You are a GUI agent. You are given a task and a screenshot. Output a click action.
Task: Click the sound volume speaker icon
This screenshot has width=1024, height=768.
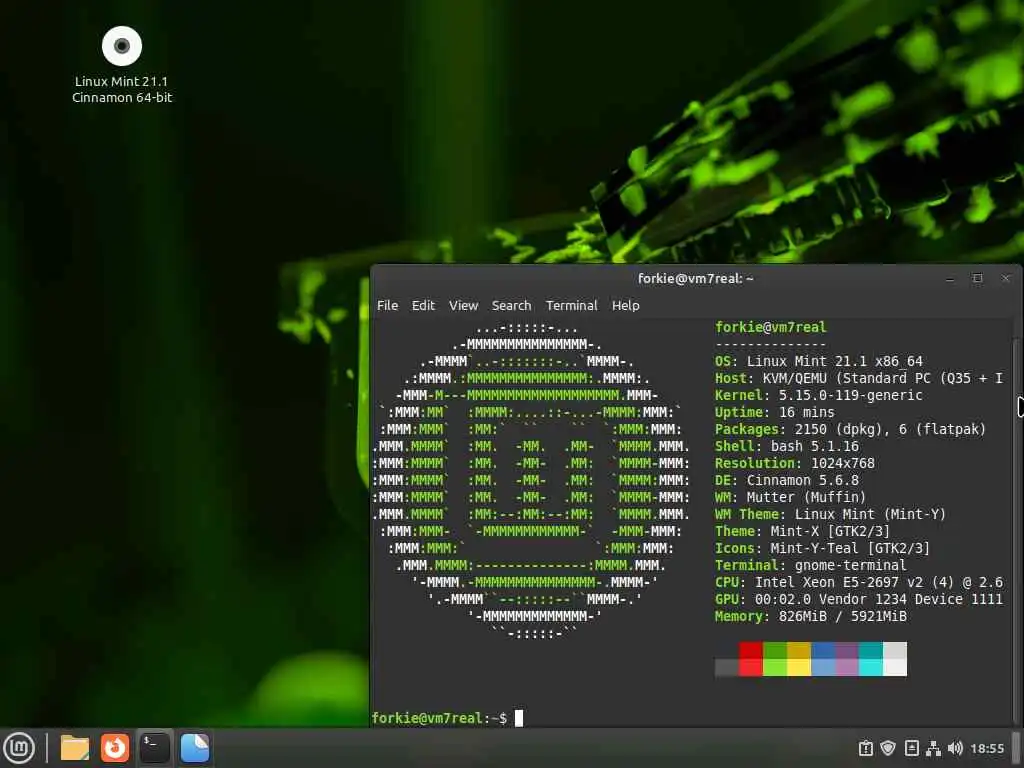pyautogui.click(x=955, y=748)
